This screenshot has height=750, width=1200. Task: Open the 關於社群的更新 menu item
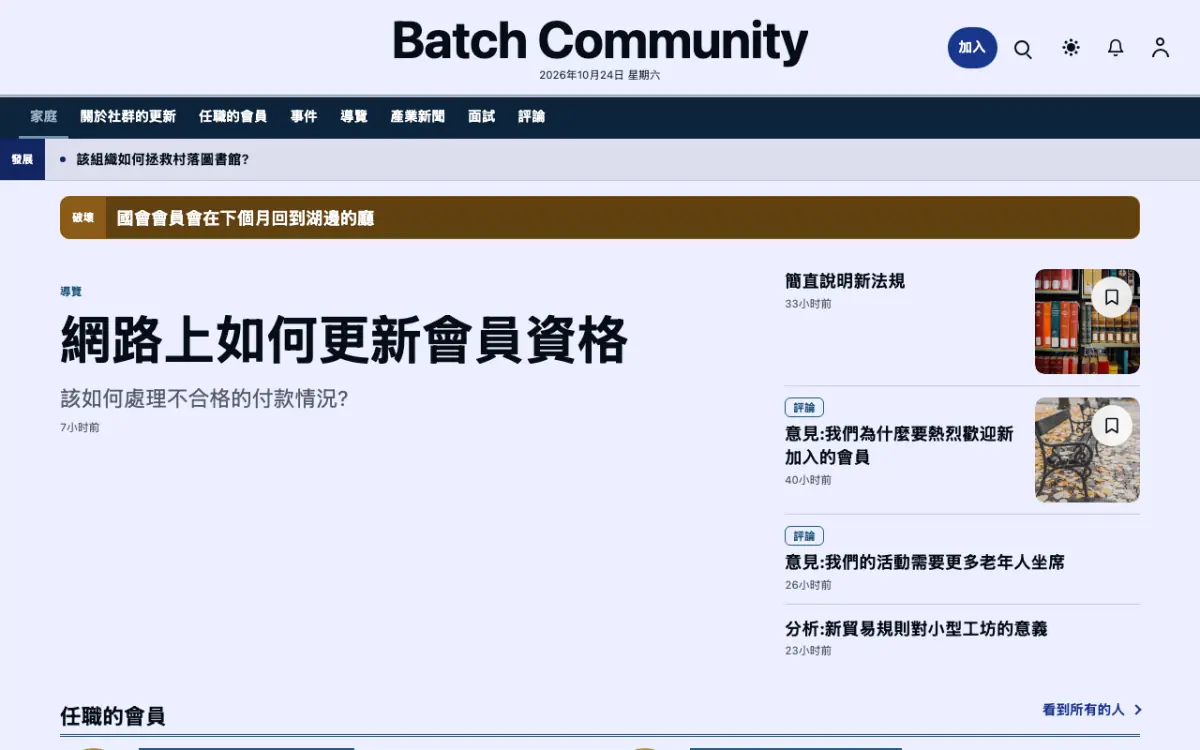click(x=128, y=117)
